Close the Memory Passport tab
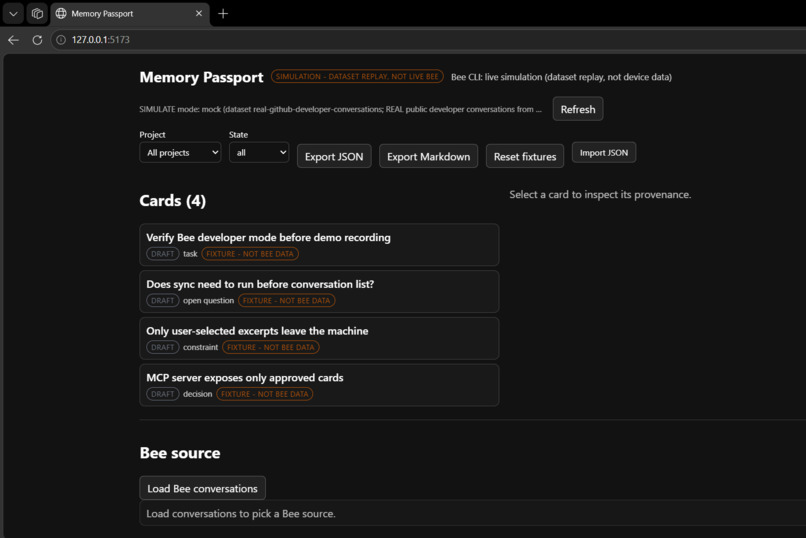The image size is (806, 538). click(x=199, y=13)
